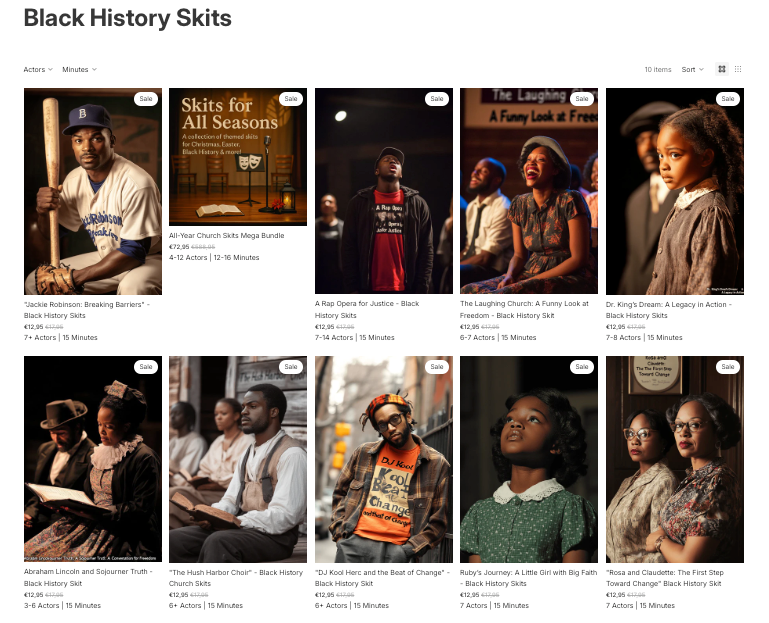Click the Sale badge on Rap Opera image

437,99
